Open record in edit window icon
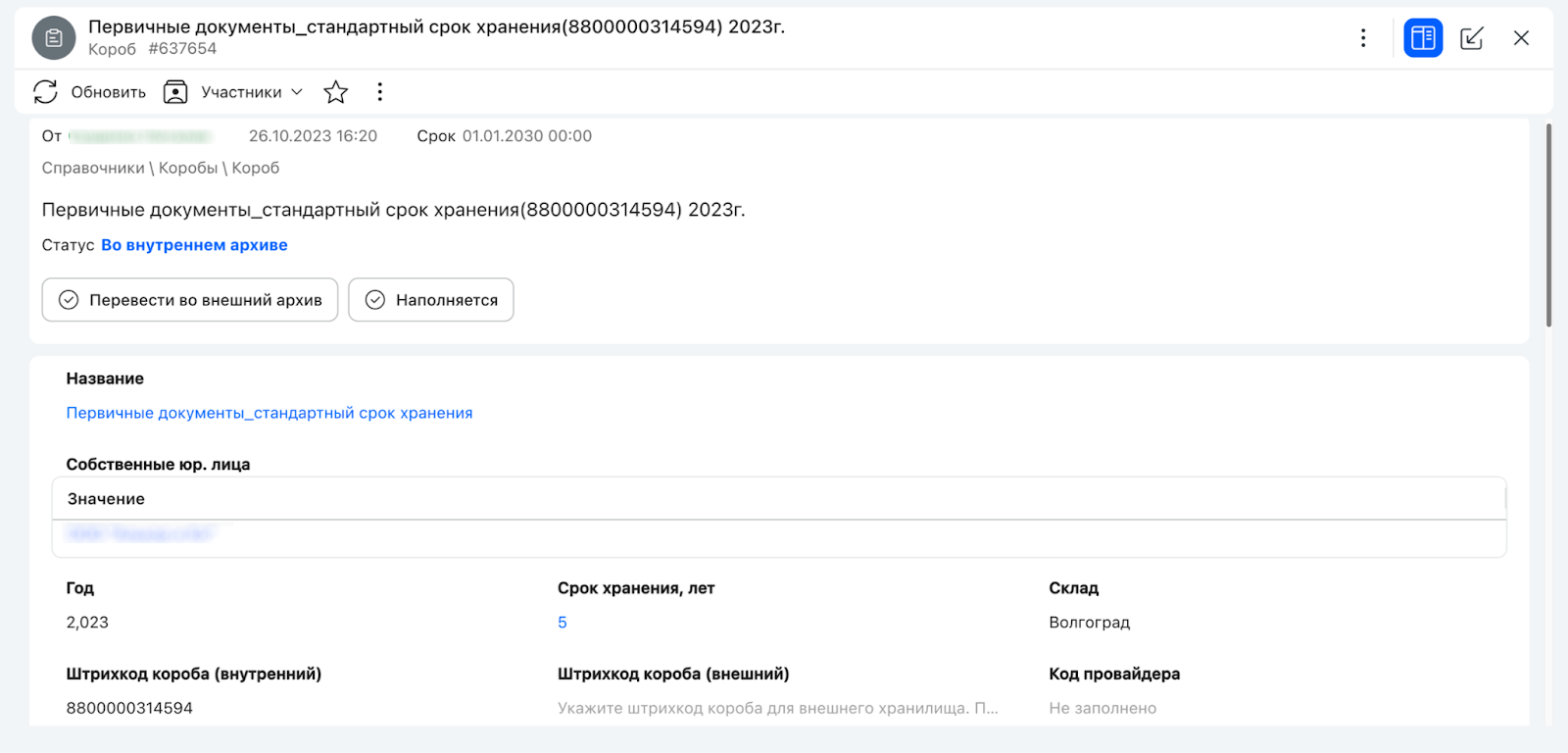The image size is (1568, 753). 1472,38
